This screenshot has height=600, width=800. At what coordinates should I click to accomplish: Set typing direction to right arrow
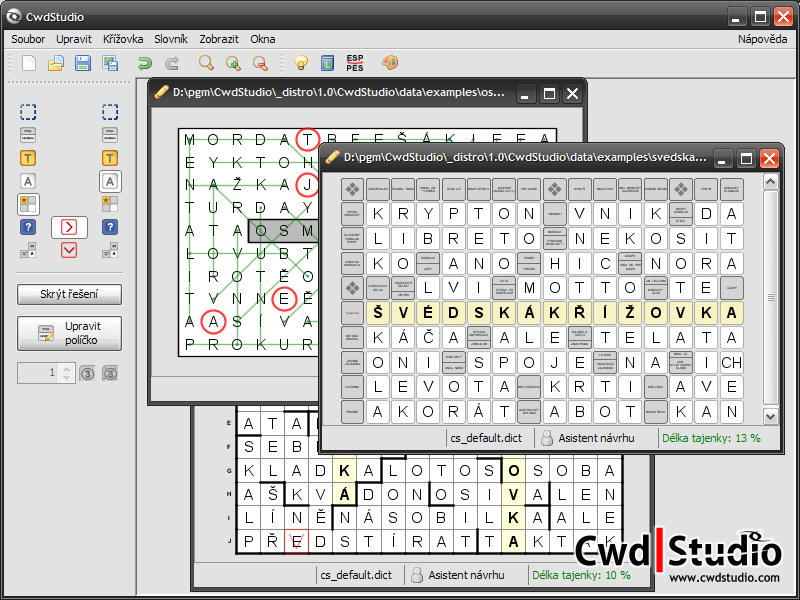69,227
